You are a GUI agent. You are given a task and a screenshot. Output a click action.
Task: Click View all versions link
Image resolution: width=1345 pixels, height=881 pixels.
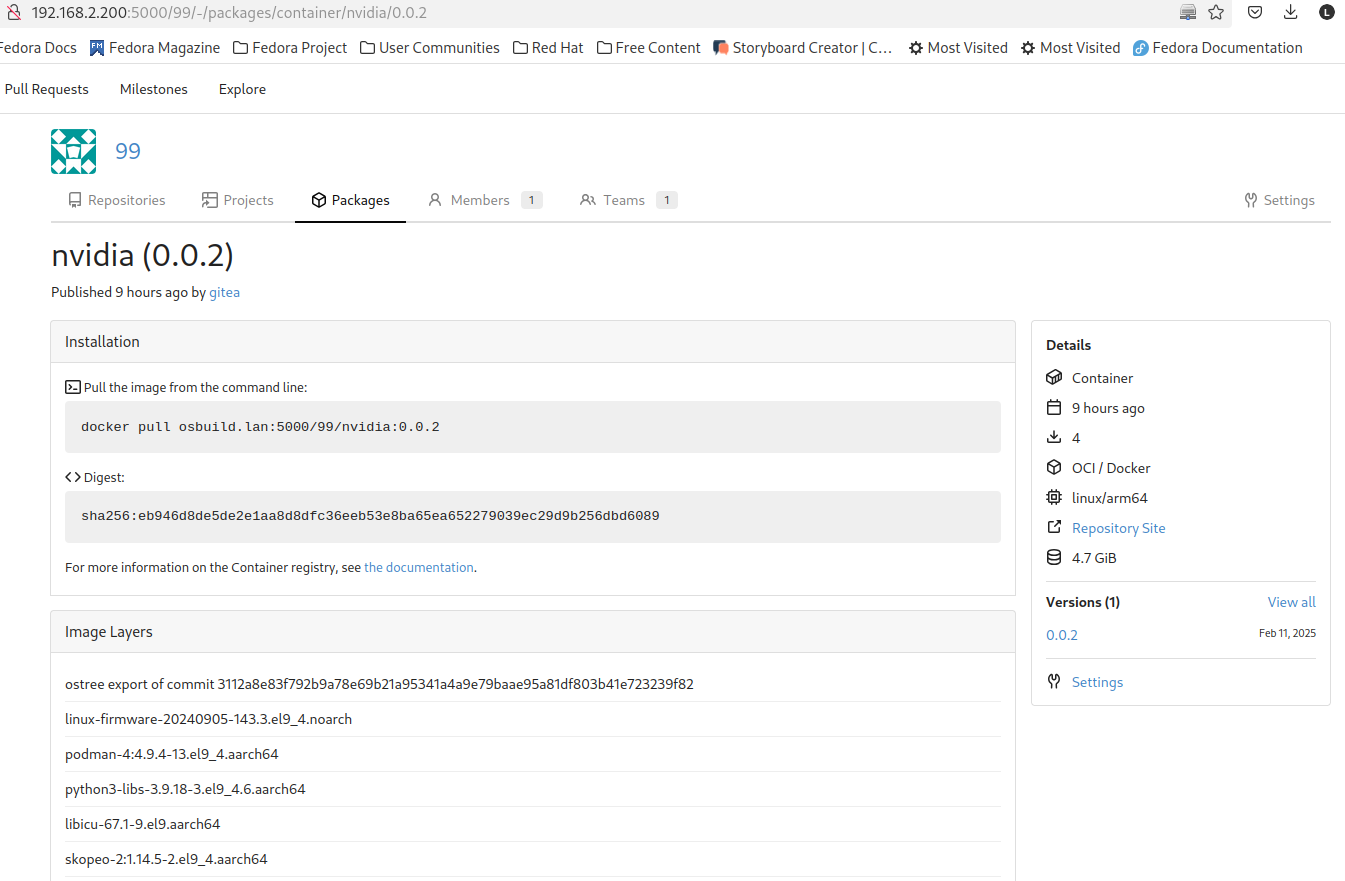[x=1291, y=602]
